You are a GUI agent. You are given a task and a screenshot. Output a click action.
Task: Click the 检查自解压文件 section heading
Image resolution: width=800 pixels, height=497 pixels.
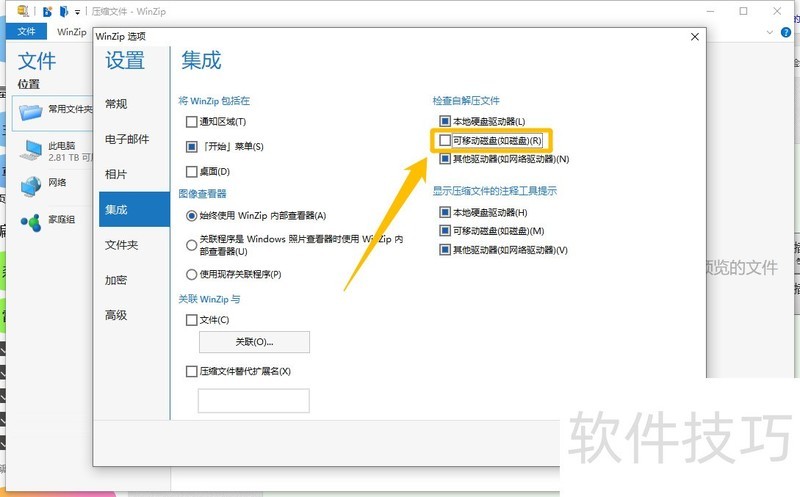pyautogui.click(x=466, y=101)
